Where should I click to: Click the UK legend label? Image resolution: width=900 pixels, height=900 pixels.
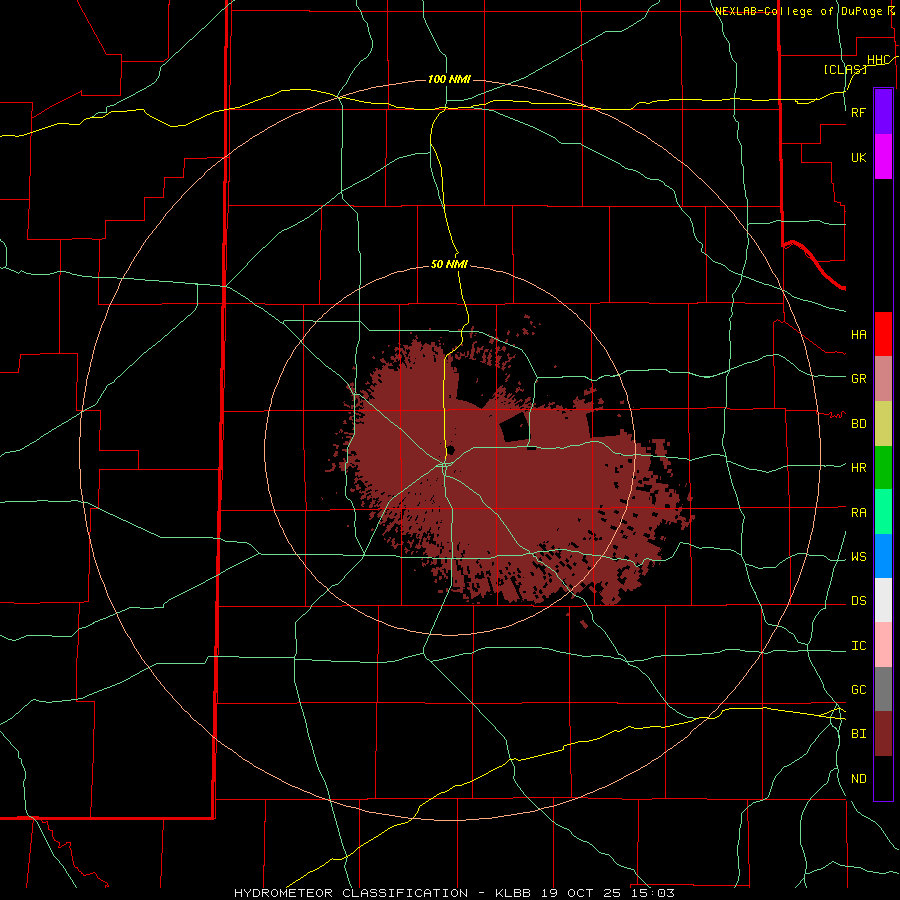(858, 157)
